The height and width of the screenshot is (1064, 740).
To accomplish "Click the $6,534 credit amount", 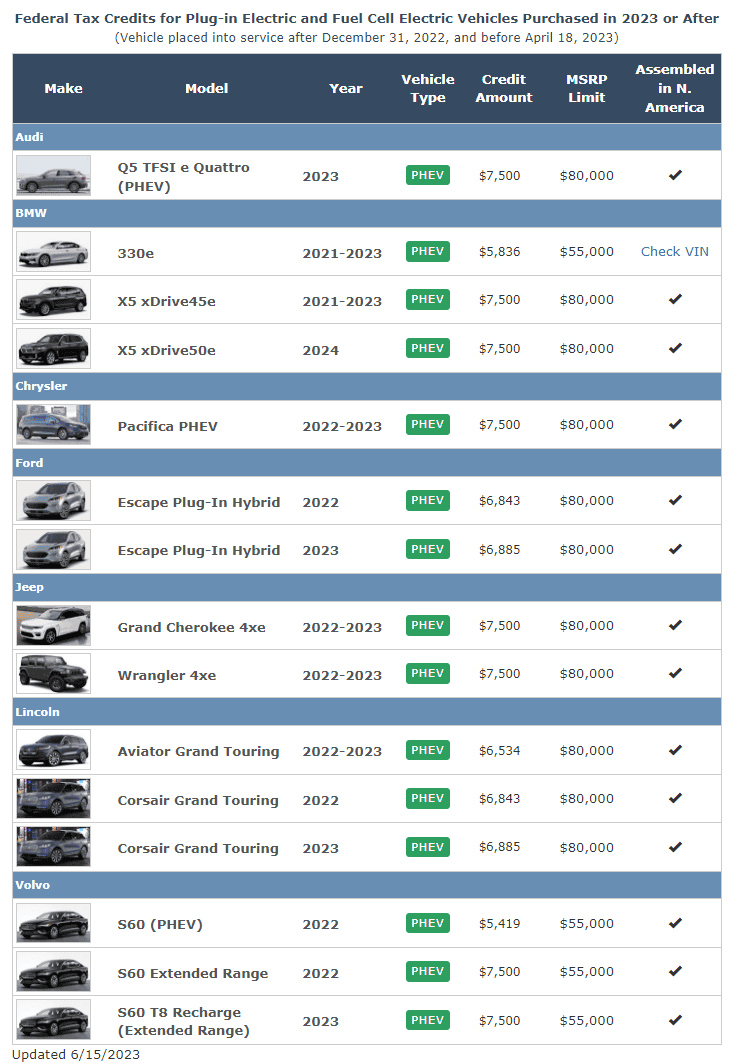I will (x=499, y=750).
